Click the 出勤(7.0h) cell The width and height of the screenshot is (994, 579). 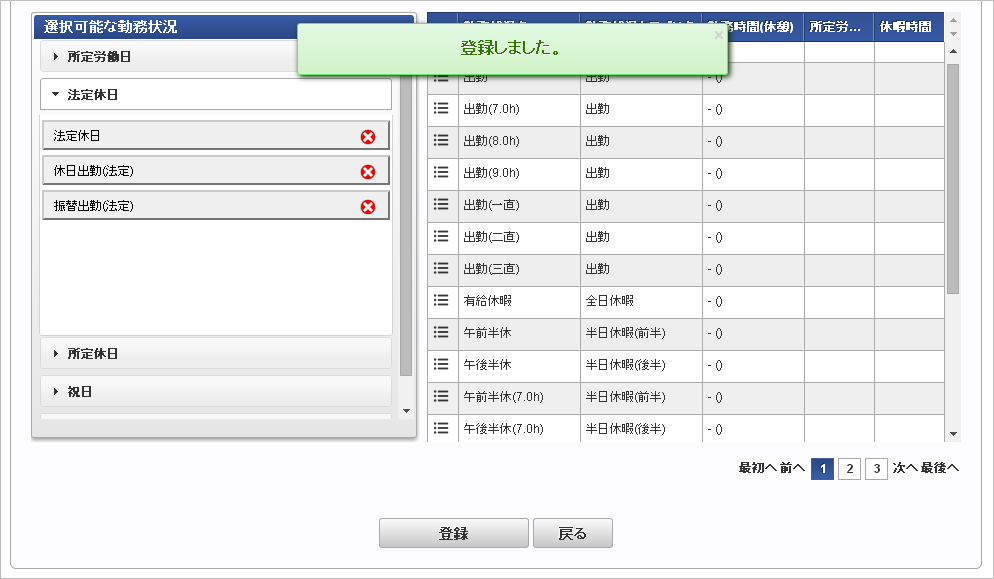click(x=519, y=109)
